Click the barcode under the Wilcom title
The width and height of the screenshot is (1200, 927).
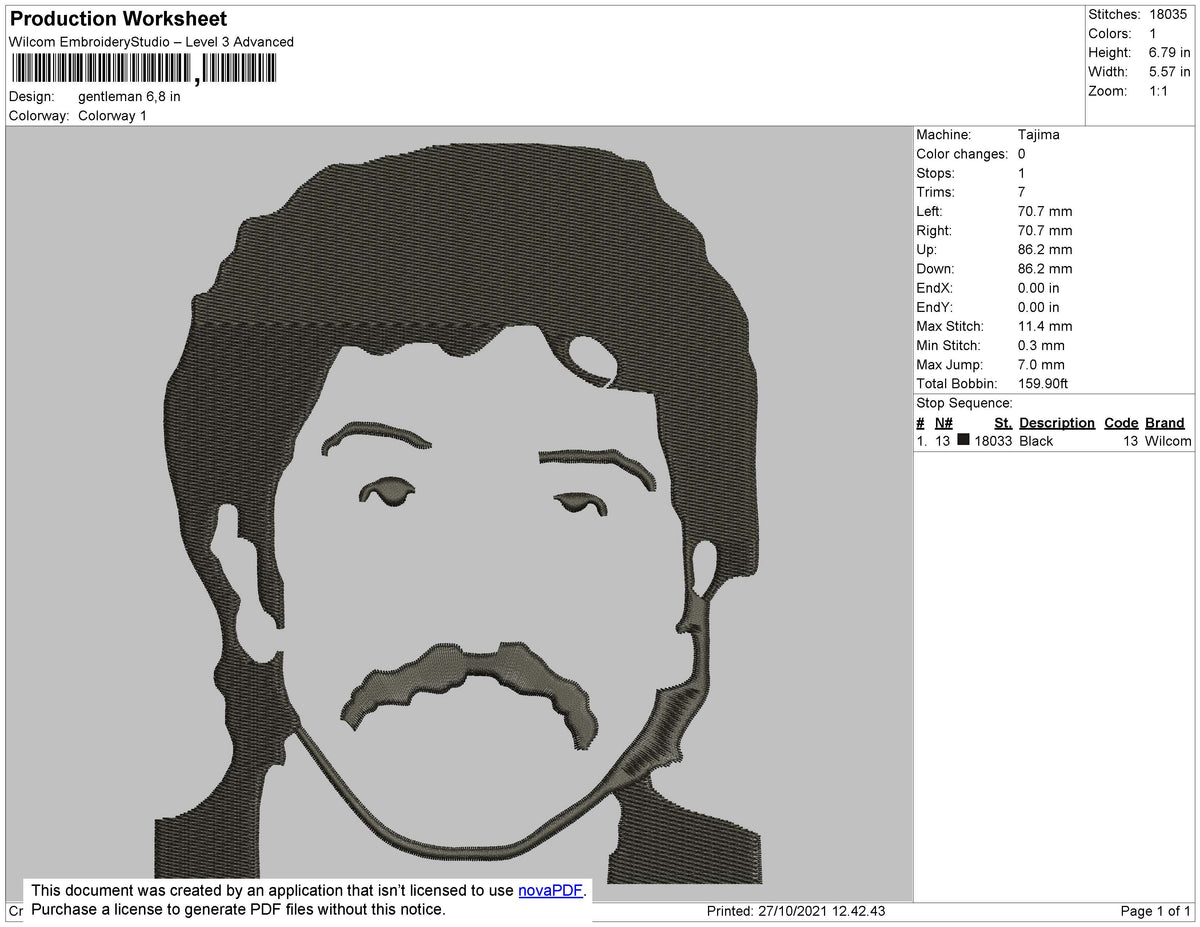coord(145,69)
